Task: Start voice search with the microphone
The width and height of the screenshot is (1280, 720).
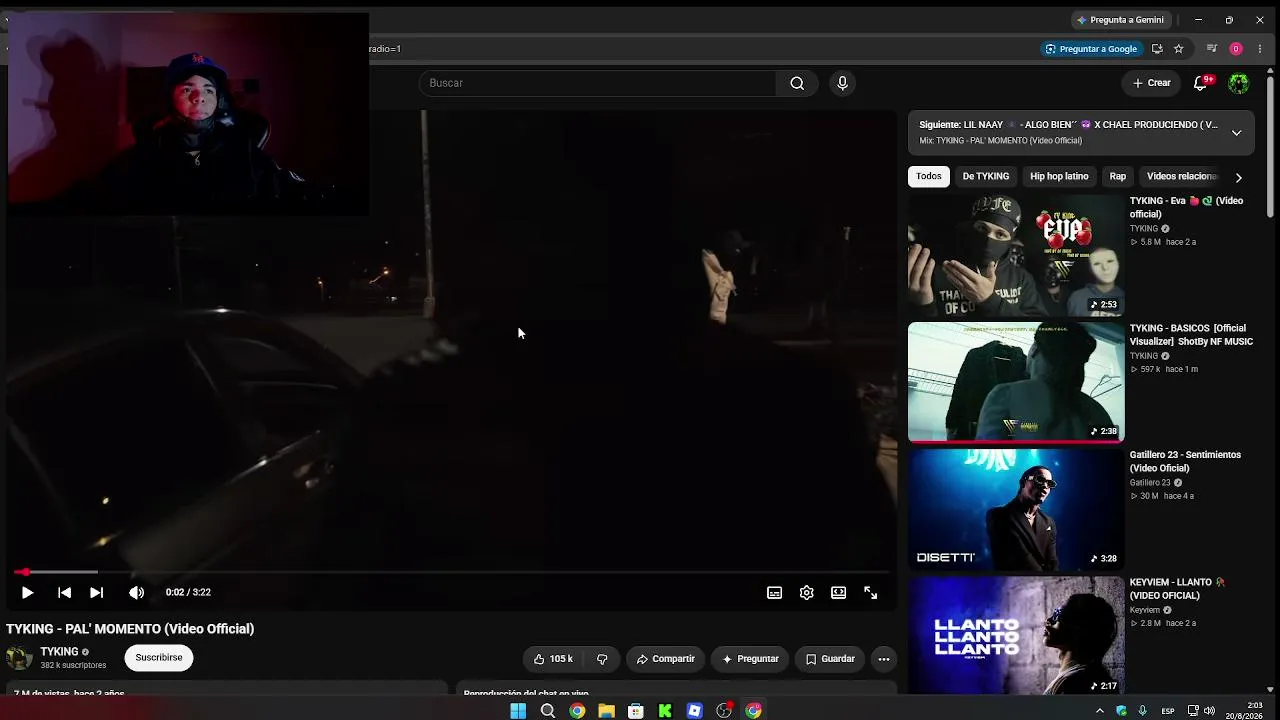Action: (842, 83)
